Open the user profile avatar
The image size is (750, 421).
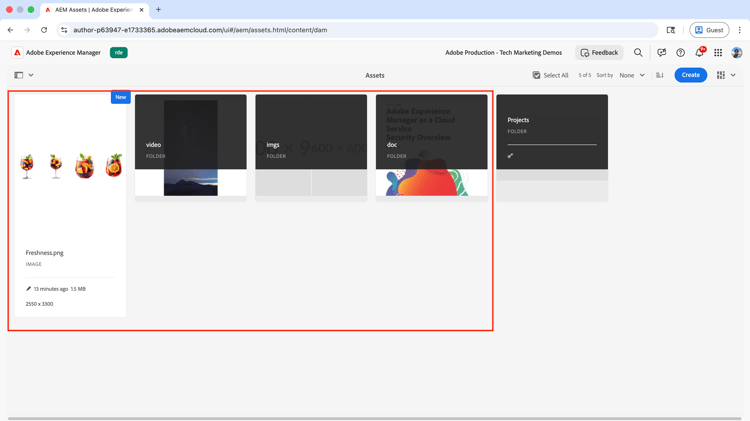pyautogui.click(x=737, y=53)
